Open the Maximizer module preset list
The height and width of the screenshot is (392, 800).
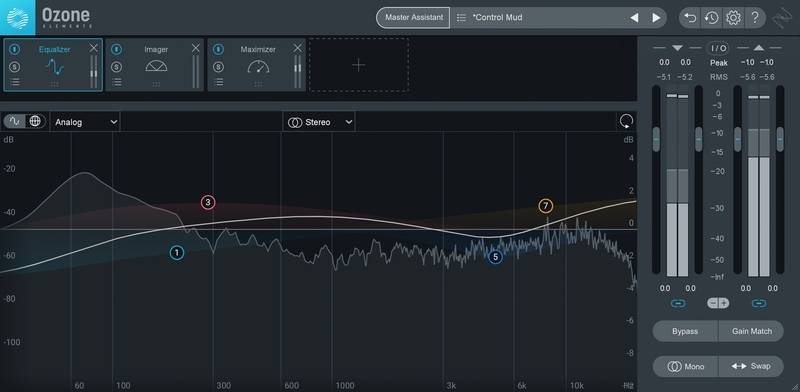point(218,82)
